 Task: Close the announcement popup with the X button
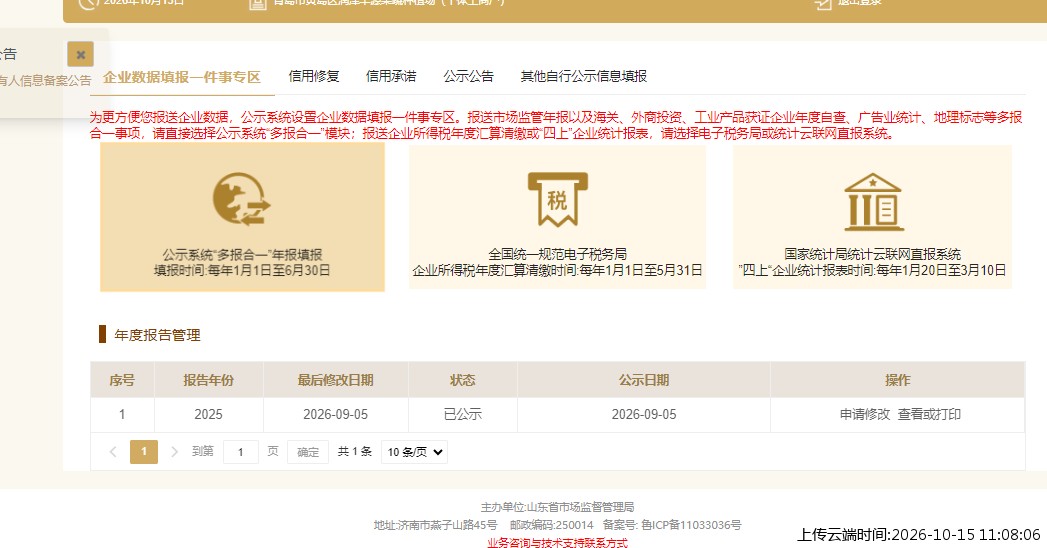[x=80, y=54]
